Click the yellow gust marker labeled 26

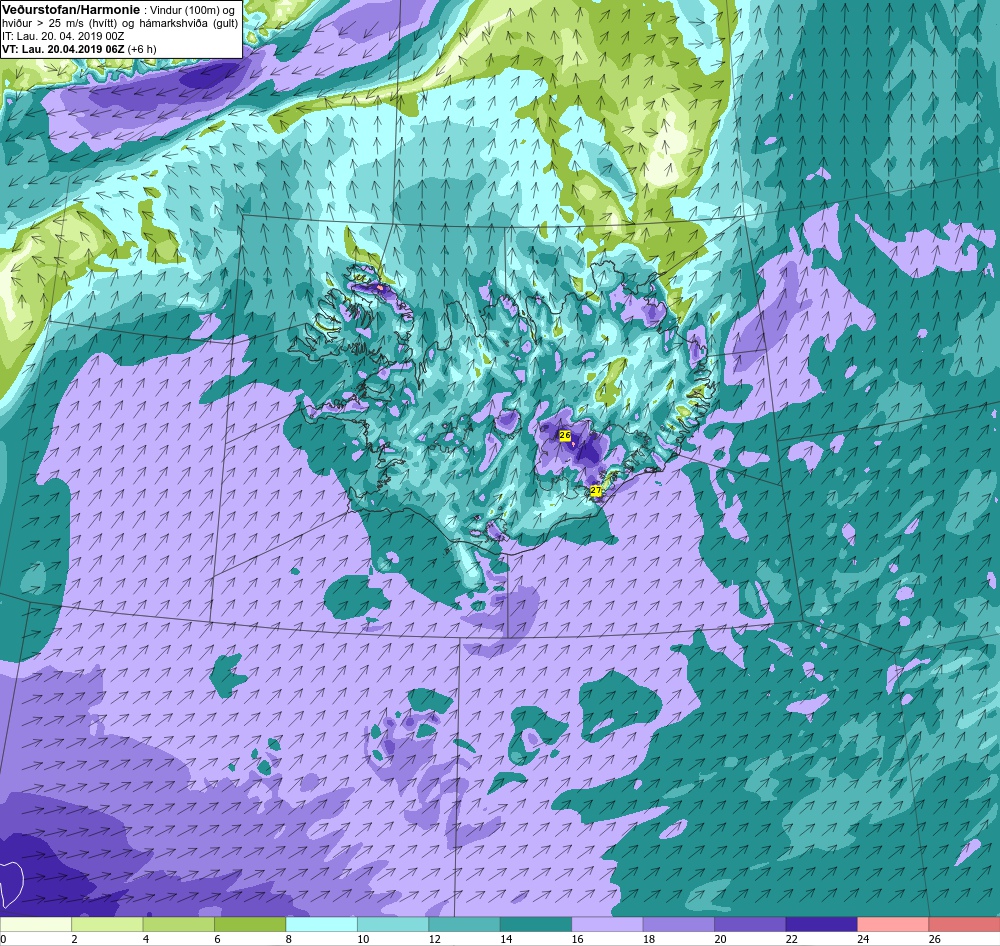(x=564, y=435)
